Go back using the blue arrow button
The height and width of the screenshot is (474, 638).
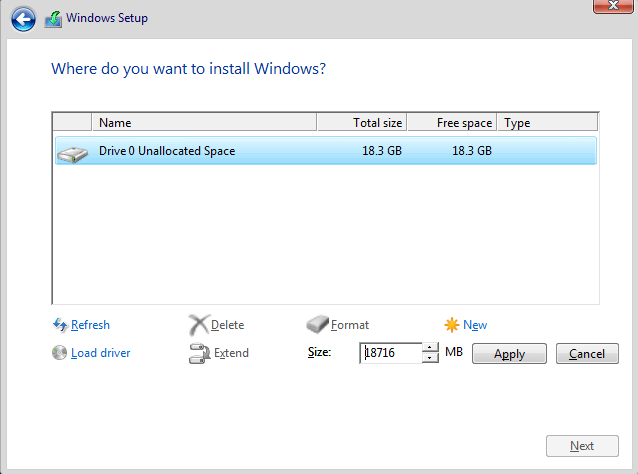click(x=23, y=19)
